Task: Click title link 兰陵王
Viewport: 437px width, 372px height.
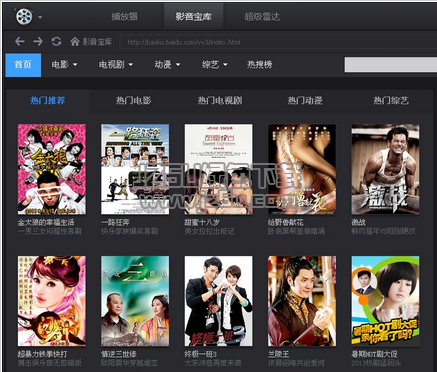Action: click(x=279, y=354)
